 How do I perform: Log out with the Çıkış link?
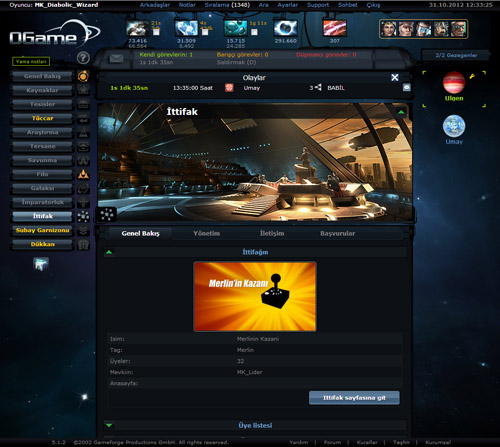[373, 5]
